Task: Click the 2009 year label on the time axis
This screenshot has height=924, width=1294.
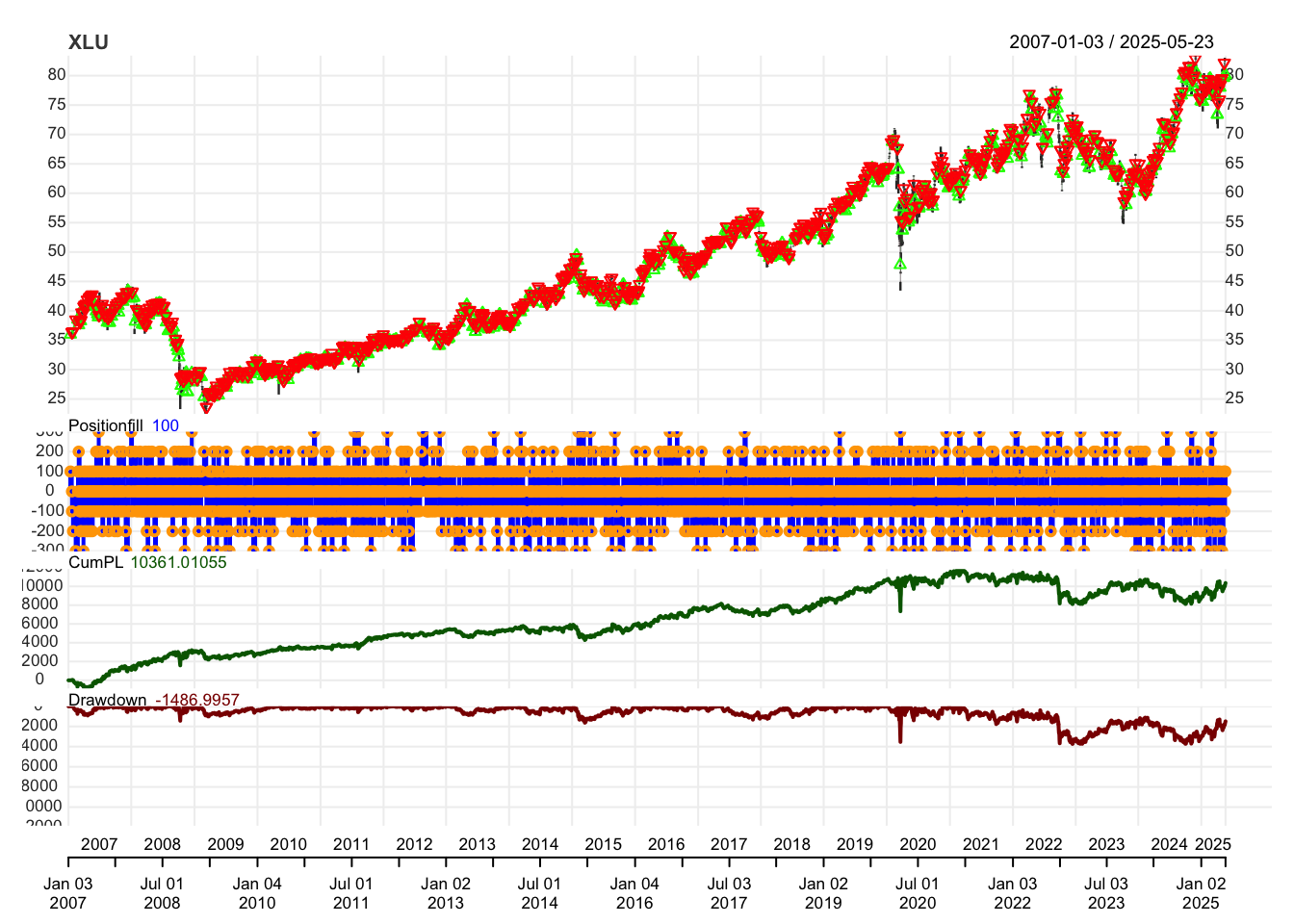Action: pos(225,844)
